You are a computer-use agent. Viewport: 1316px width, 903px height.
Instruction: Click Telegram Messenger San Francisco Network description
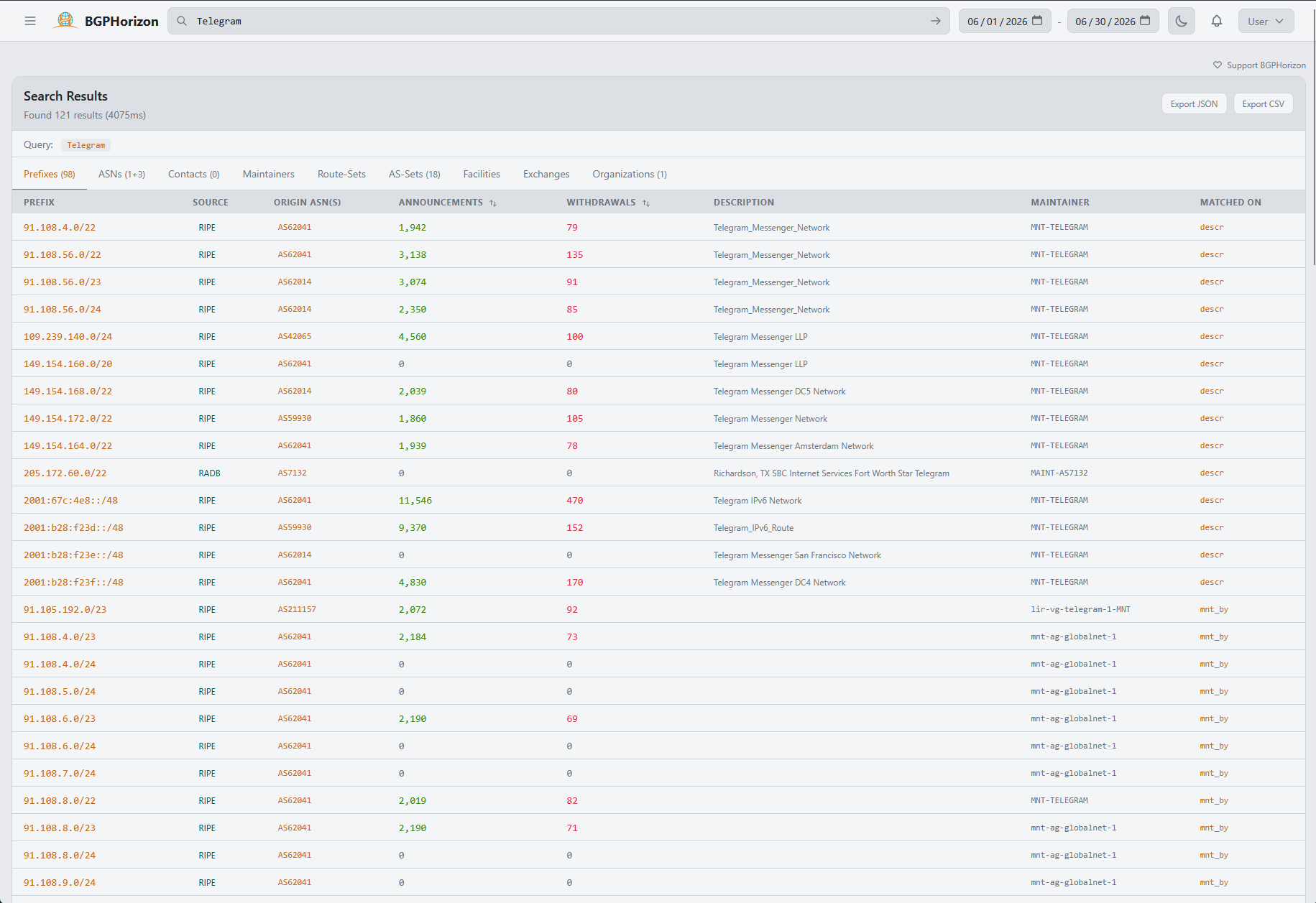(797, 555)
